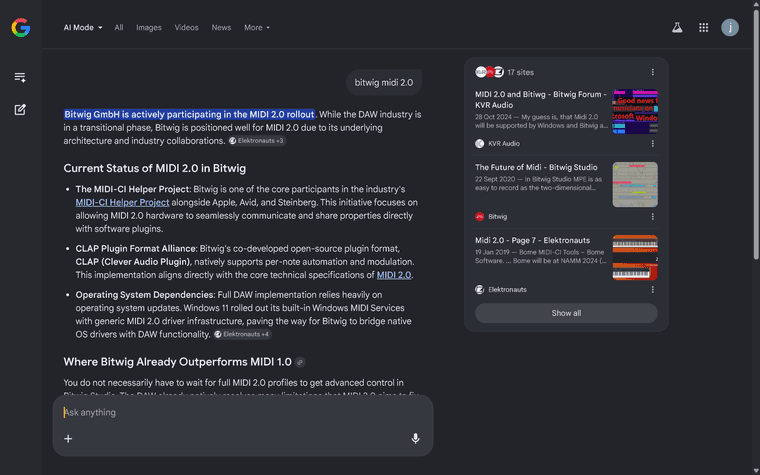
Task: Open options for KVR Audio result
Action: click(x=652, y=143)
